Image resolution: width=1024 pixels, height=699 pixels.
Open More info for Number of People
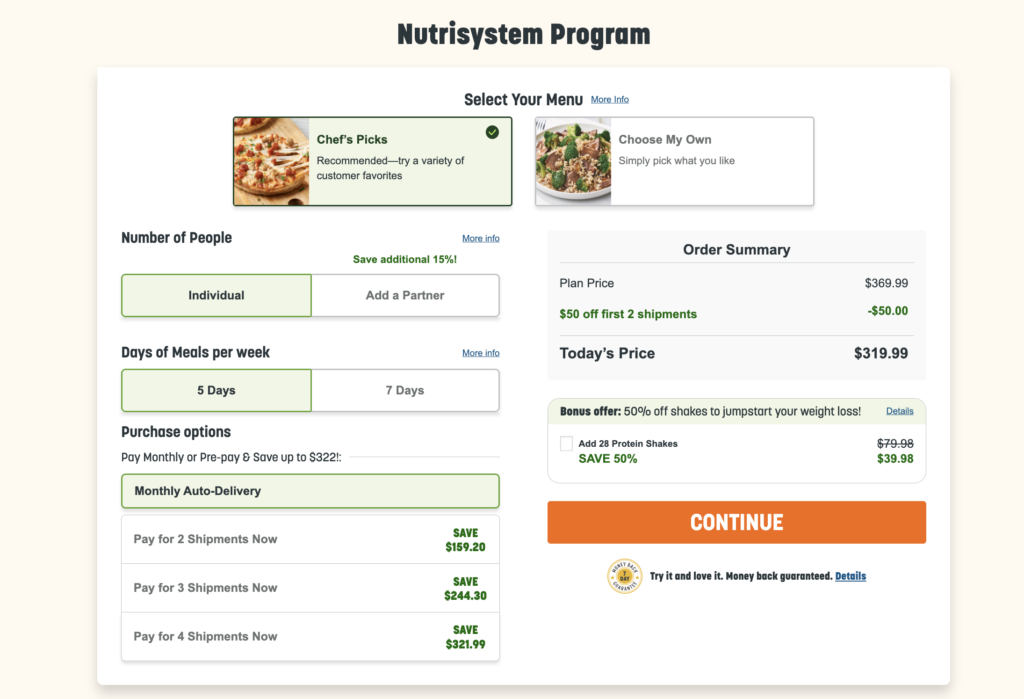(x=481, y=239)
